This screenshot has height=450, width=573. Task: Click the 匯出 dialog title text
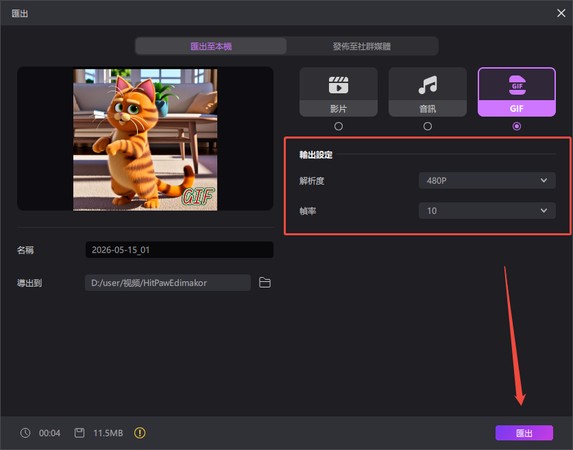tap(20, 14)
